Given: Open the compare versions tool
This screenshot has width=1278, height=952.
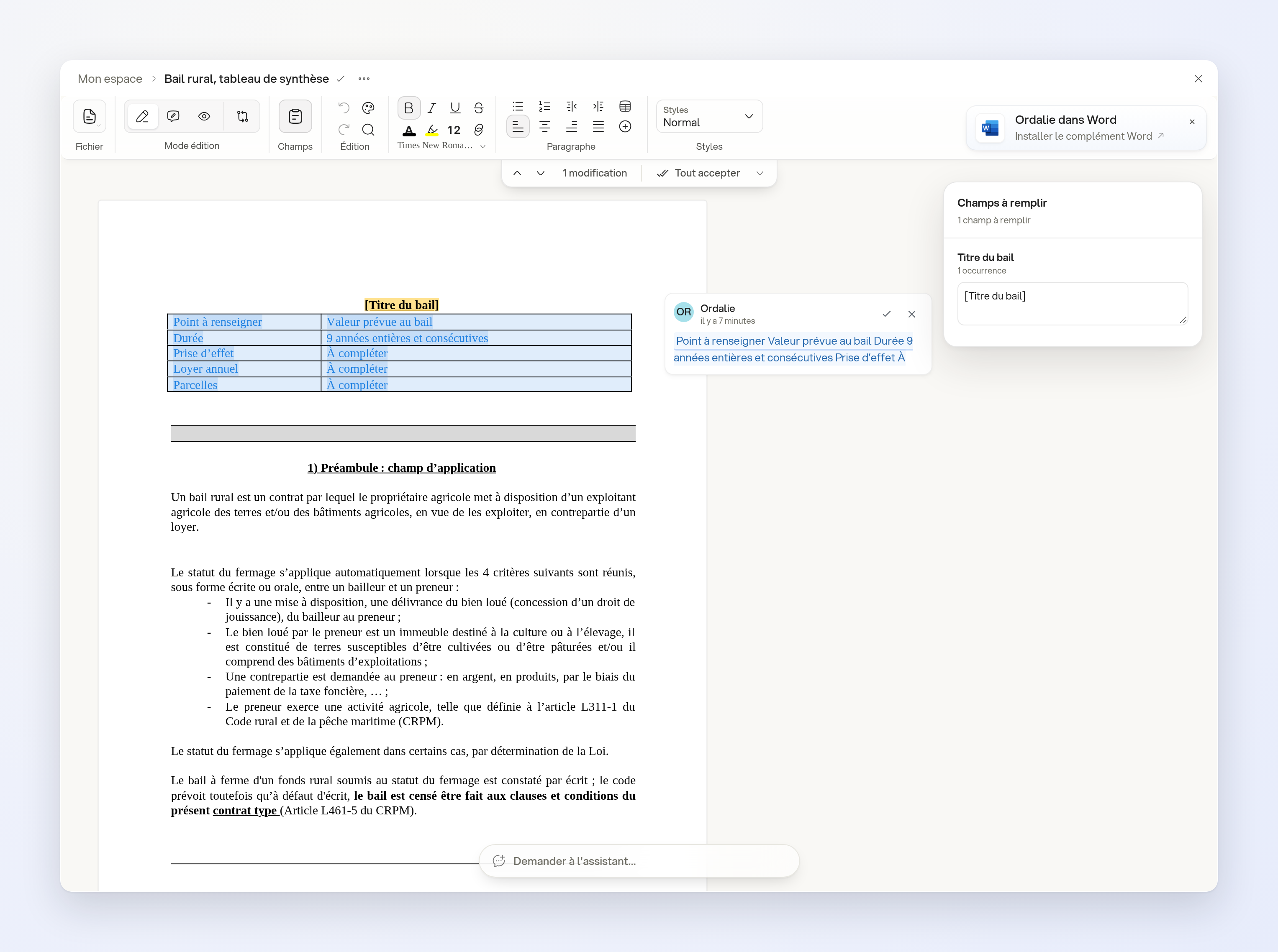Looking at the screenshot, I should pos(243,116).
